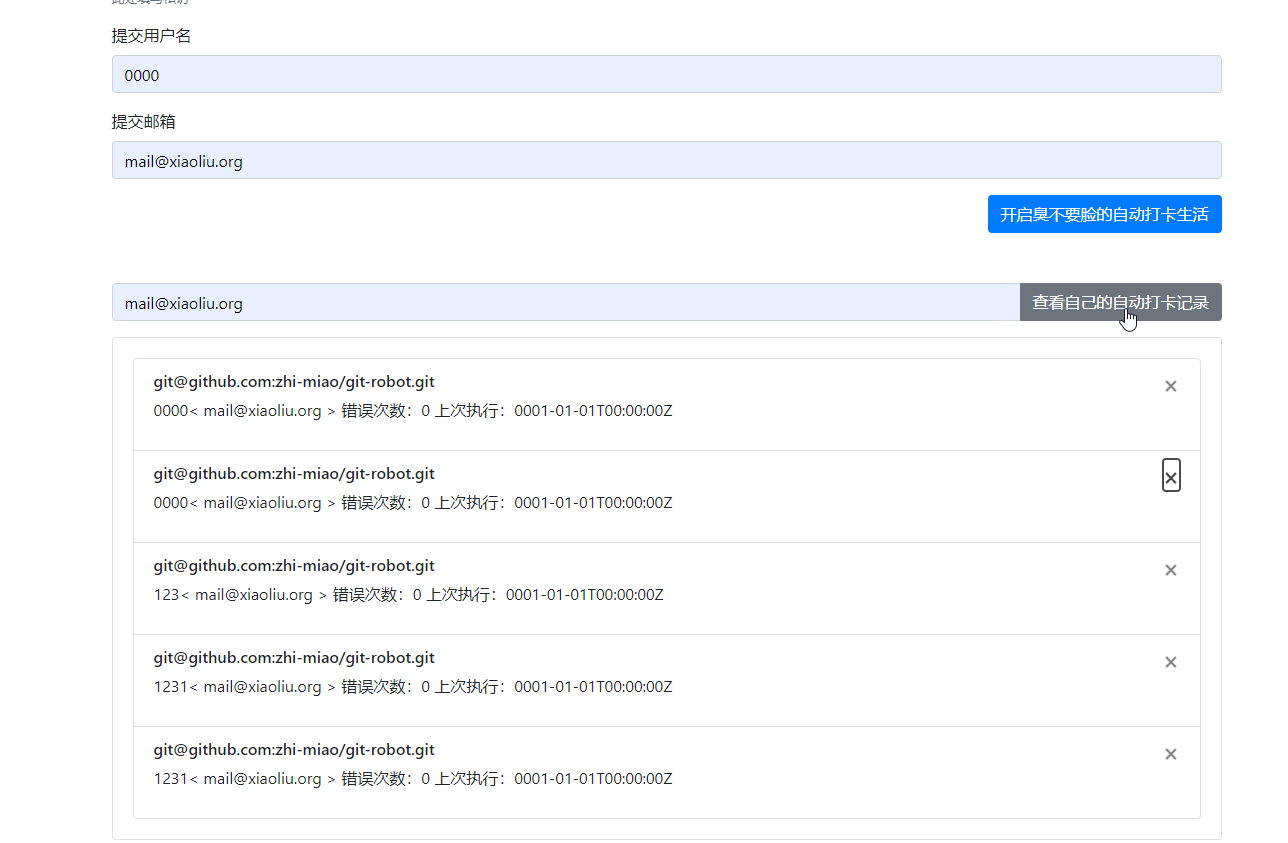Remove the first 0000 record with its ×
1288x843 pixels.
tap(1170, 386)
